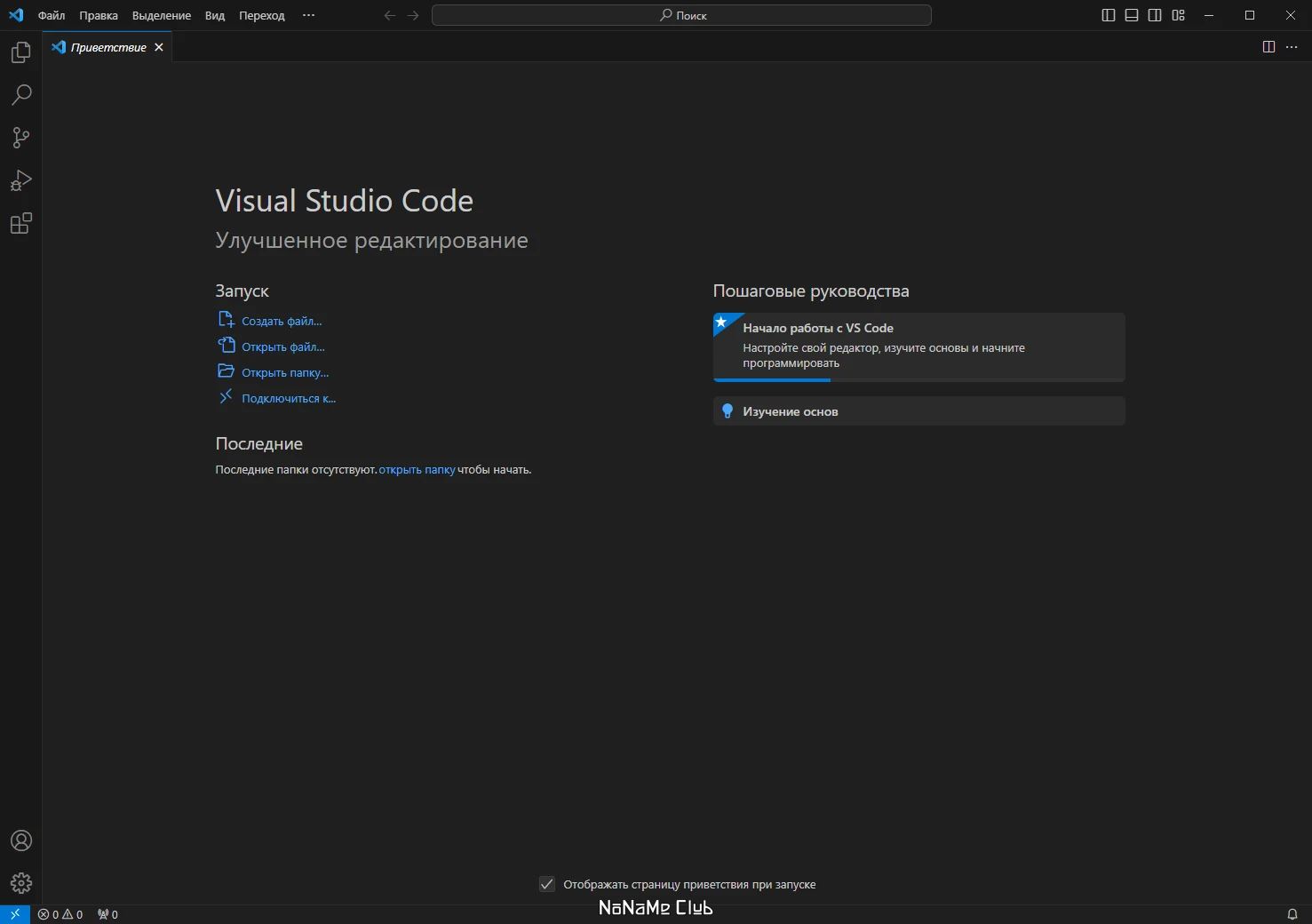
Task: Open the Accounts menu icon
Action: pos(20,840)
